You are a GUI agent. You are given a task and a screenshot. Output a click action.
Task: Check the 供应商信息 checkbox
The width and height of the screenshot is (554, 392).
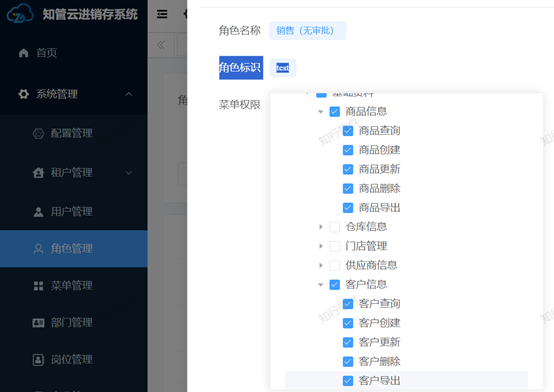click(x=335, y=265)
